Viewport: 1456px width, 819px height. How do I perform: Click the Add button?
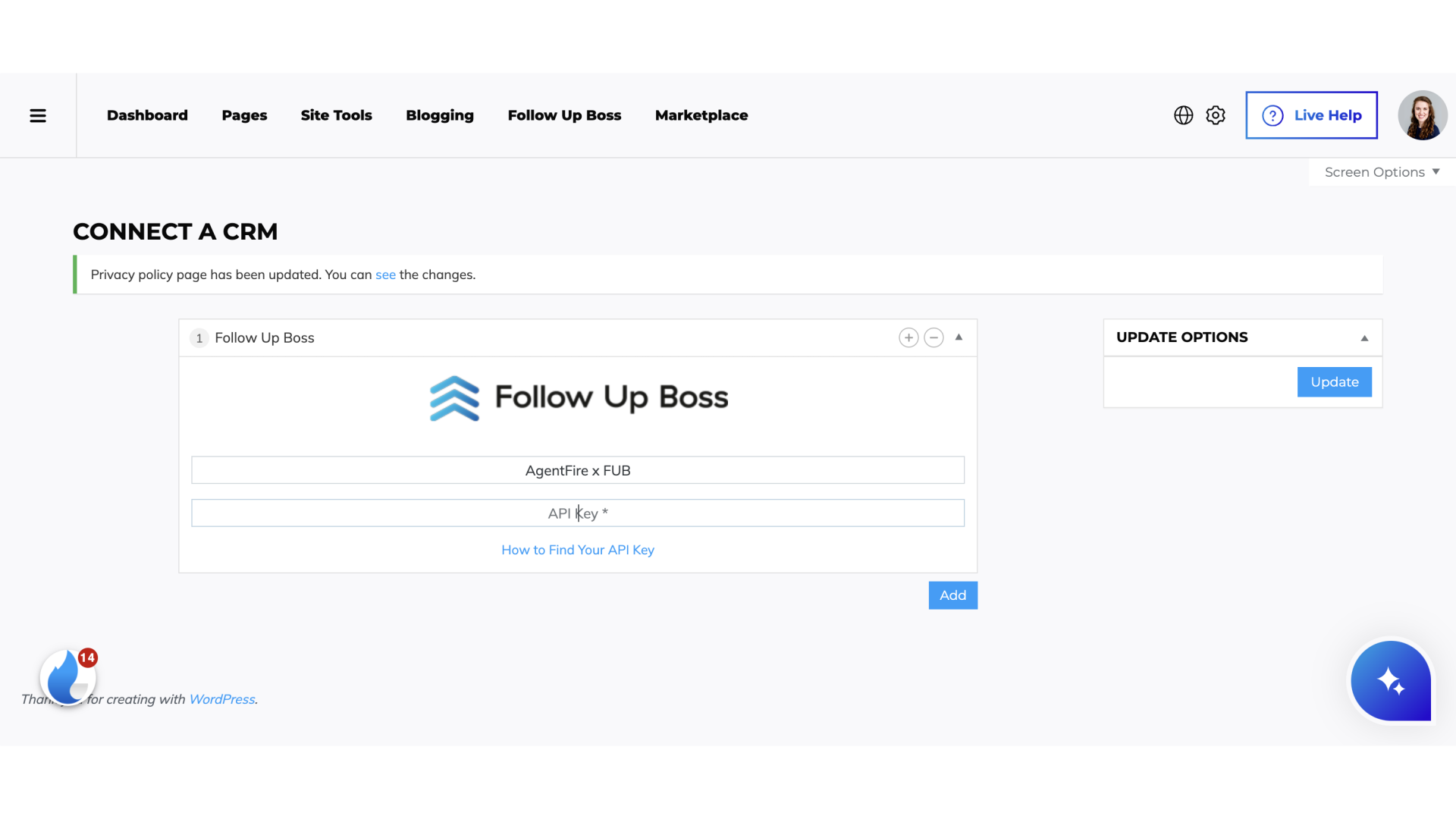pos(952,595)
